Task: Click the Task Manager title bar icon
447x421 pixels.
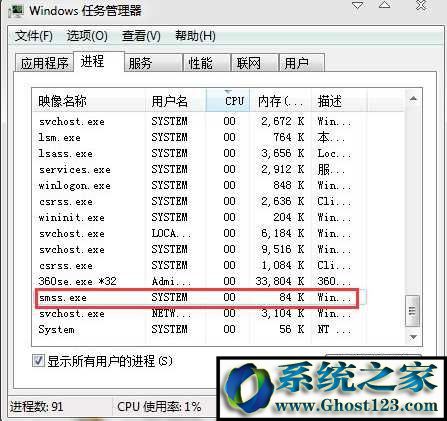Action: [16, 11]
